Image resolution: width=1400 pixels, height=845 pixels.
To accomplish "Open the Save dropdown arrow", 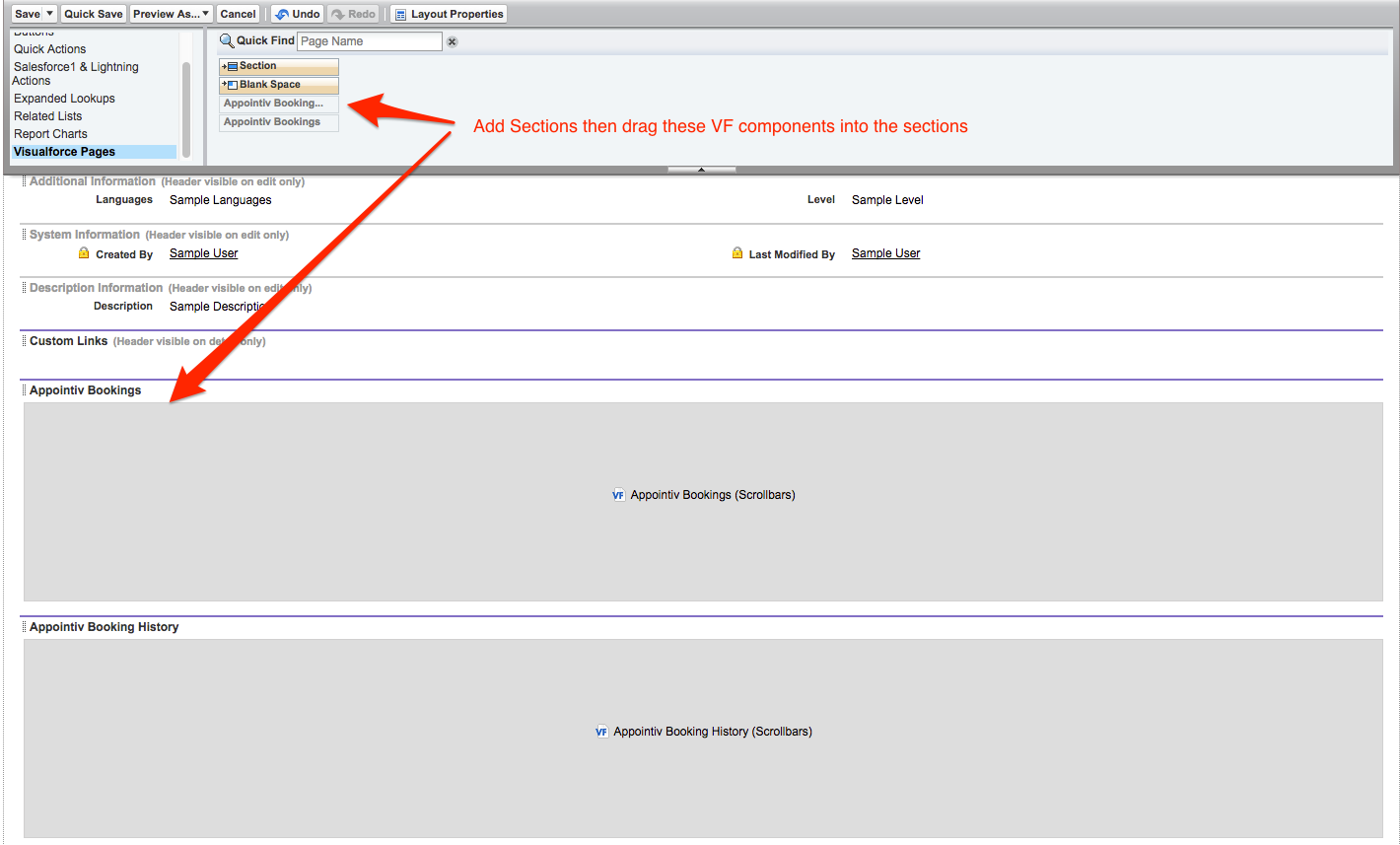I will [x=50, y=14].
